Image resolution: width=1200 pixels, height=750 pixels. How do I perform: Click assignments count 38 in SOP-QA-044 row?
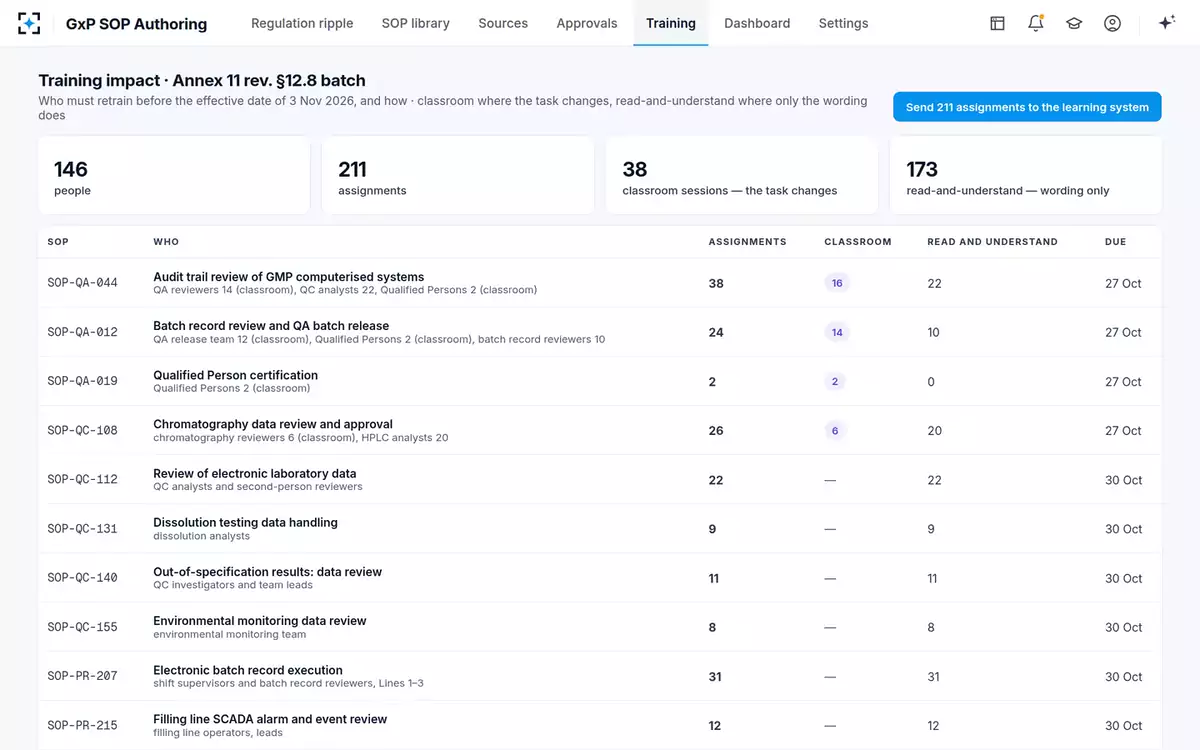point(716,283)
